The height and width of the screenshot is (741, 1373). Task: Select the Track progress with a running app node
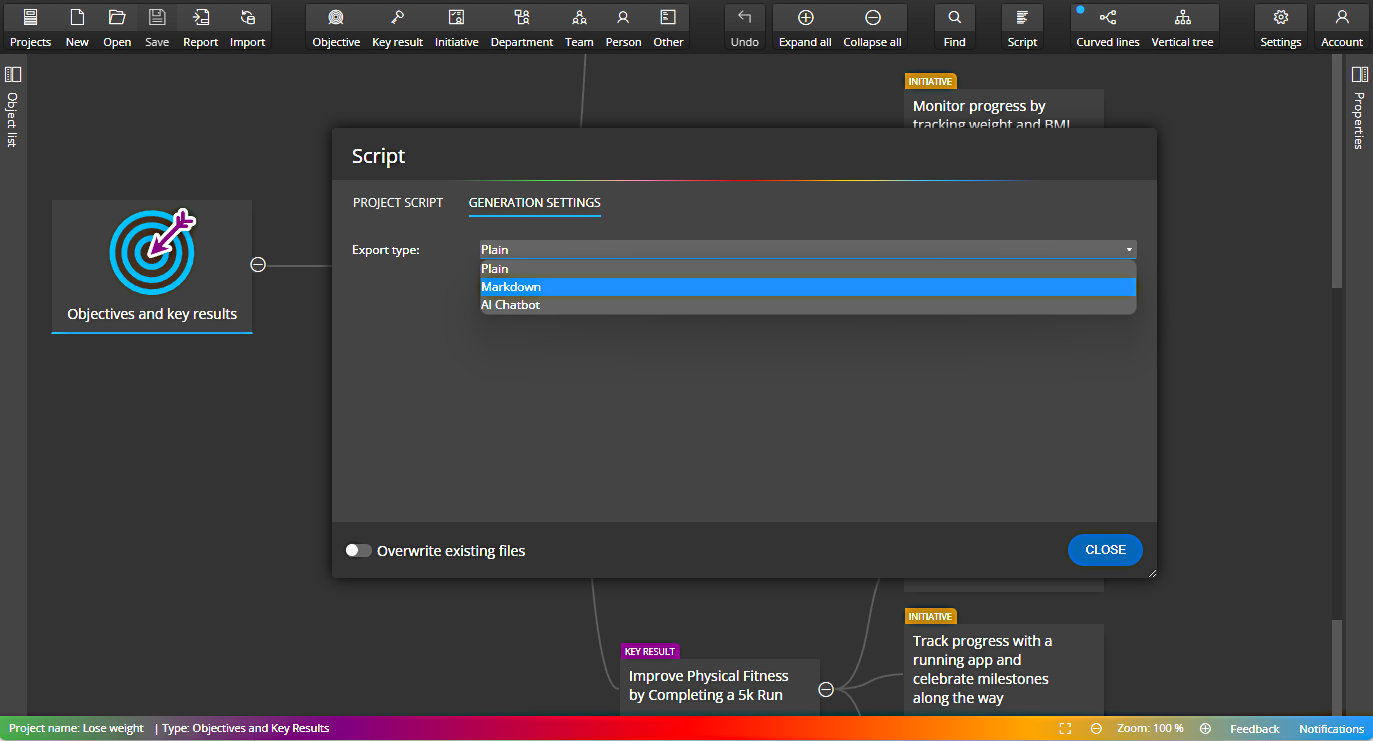(x=1004, y=669)
